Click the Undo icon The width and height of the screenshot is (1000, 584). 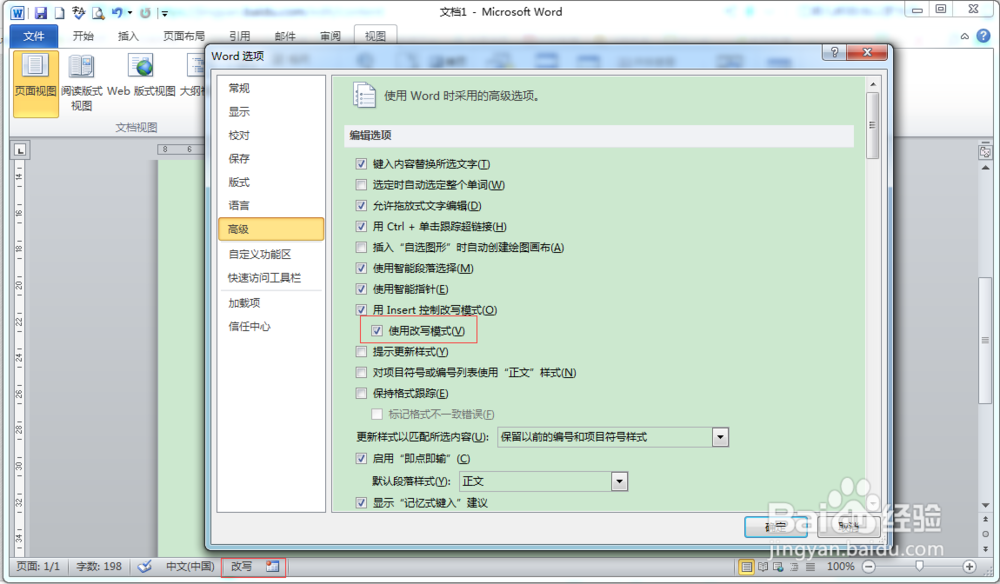117,13
